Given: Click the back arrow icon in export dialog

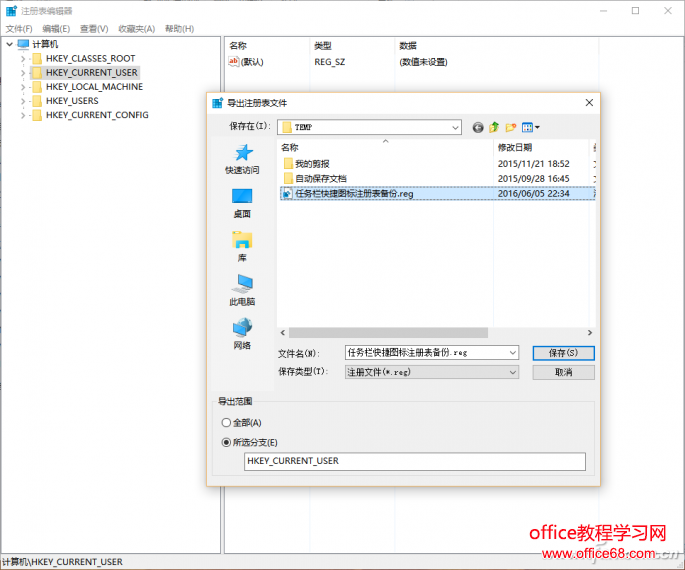Looking at the screenshot, I should click(478, 127).
